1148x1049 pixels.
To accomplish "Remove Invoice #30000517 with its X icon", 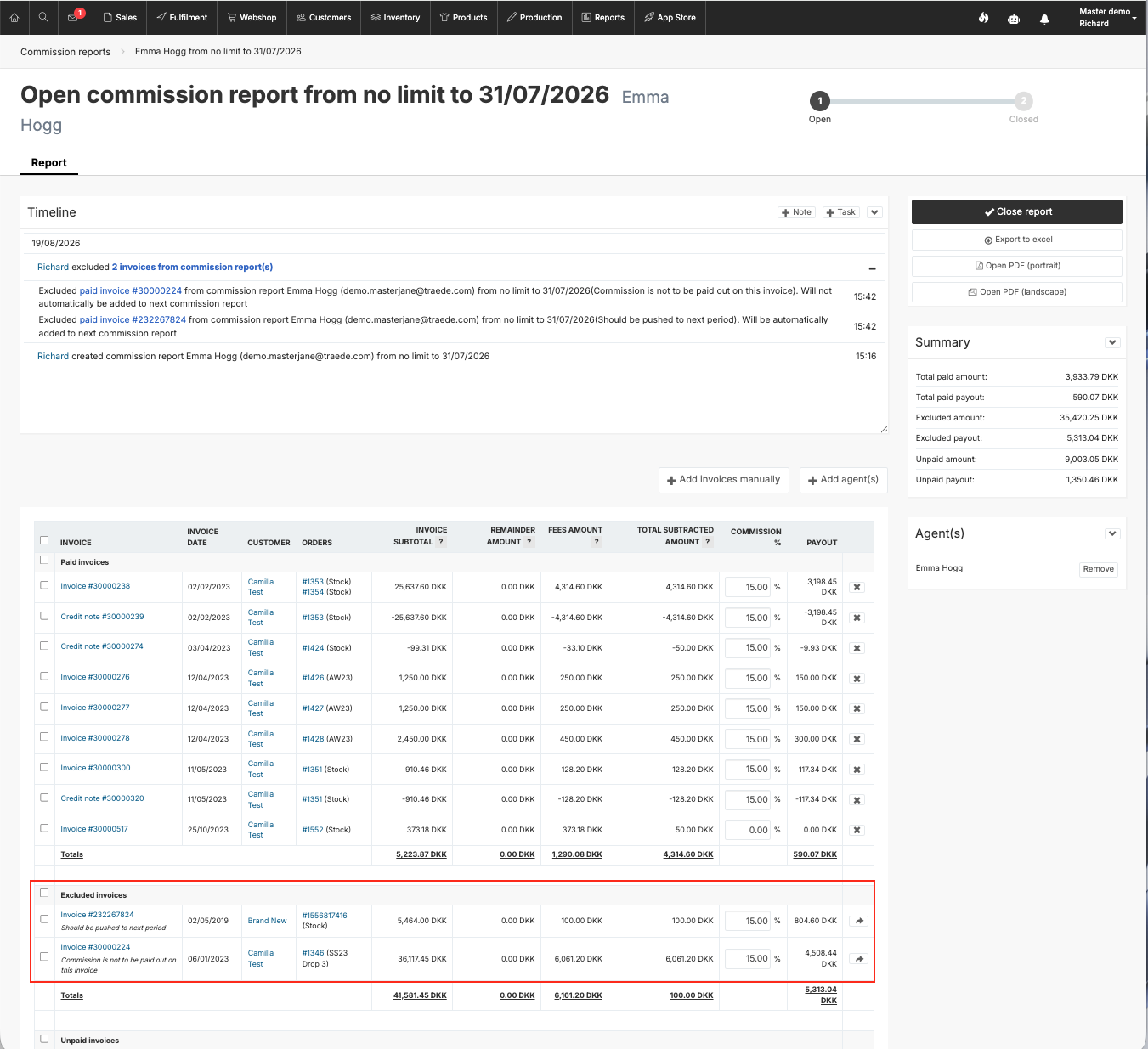I will click(x=857, y=830).
